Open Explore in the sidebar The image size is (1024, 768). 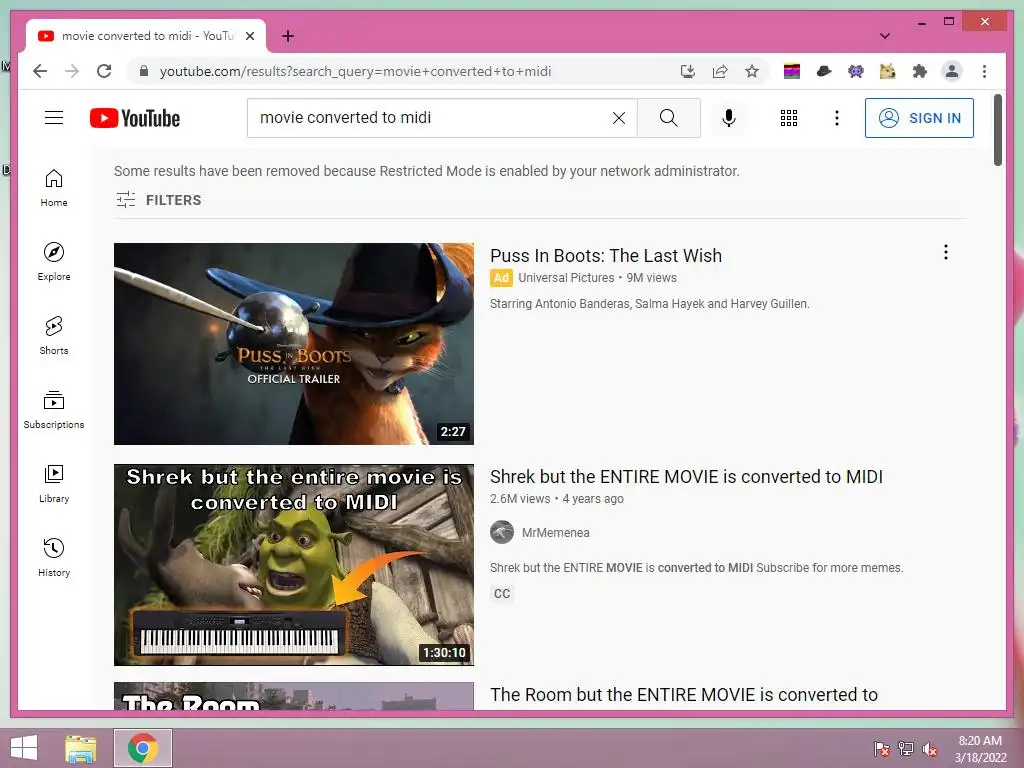(54, 262)
